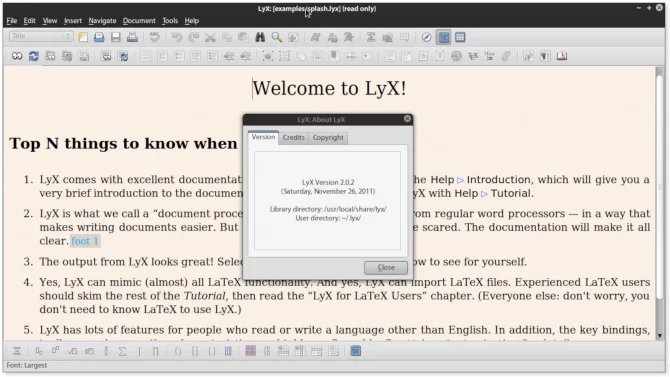Viewport: 670px width, 377px height.
Task: Click the thesaurus funnel icon
Action: click(x=545, y=56)
